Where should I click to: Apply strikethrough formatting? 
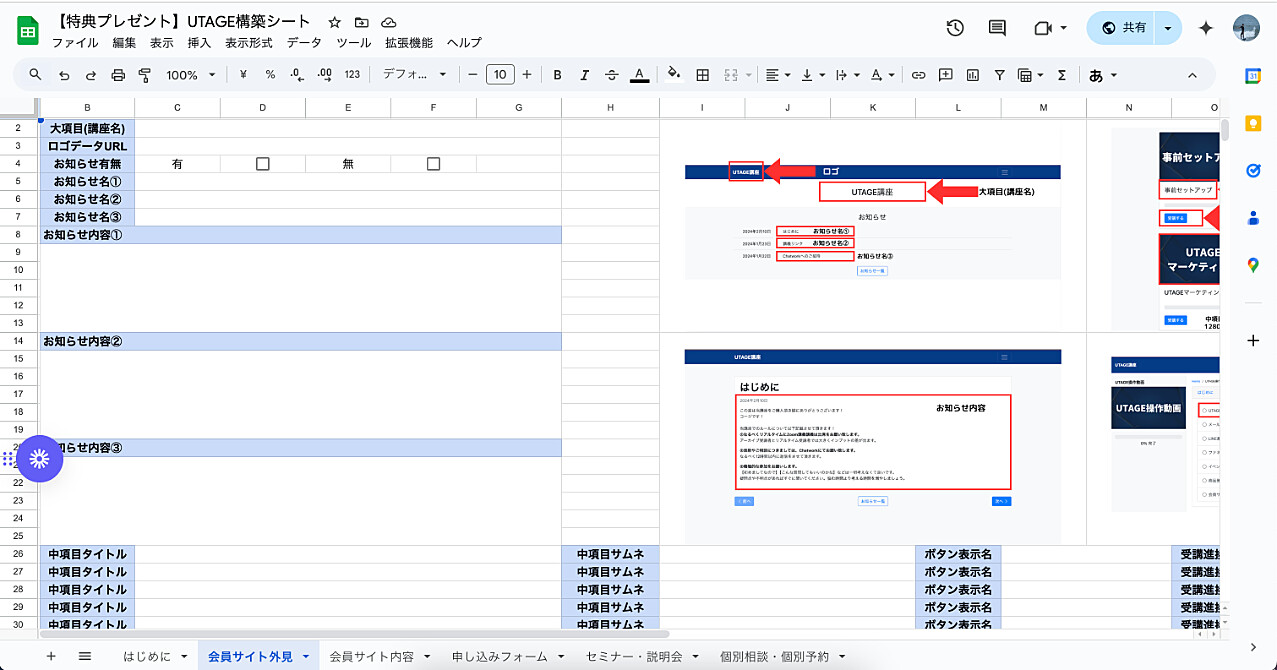click(x=612, y=75)
